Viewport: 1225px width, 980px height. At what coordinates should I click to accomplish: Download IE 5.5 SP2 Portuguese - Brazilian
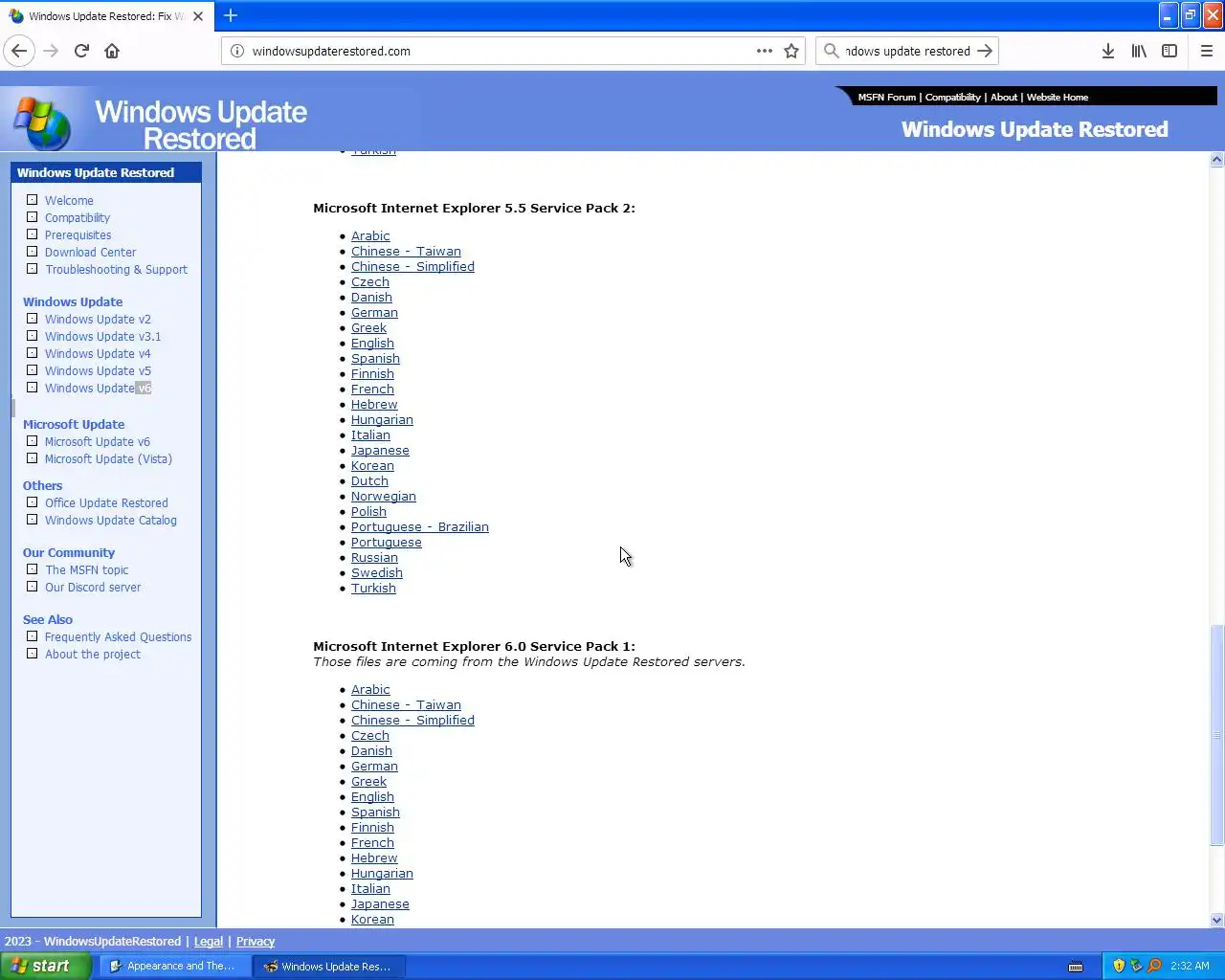click(420, 527)
